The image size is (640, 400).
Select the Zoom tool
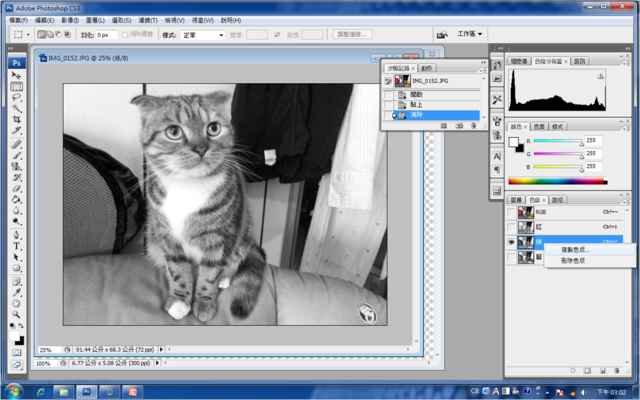[x=16, y=314]
